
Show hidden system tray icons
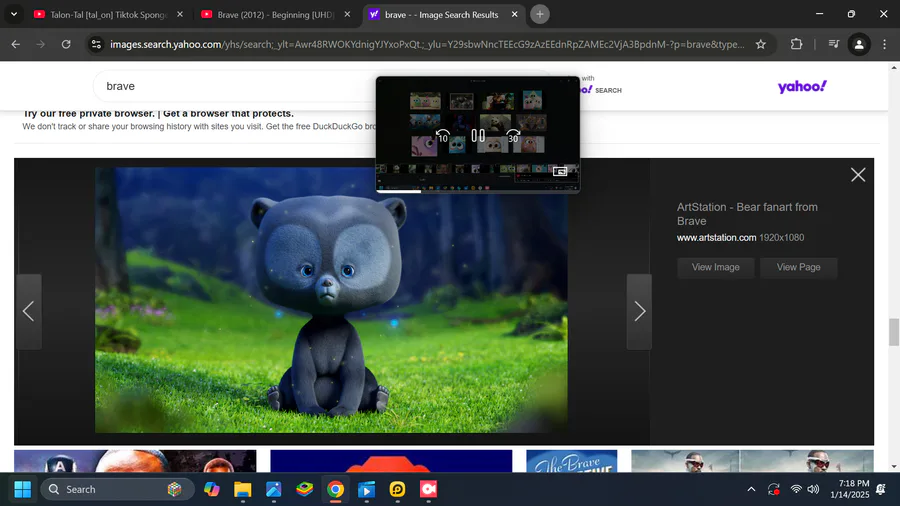[x=751, y=489]
